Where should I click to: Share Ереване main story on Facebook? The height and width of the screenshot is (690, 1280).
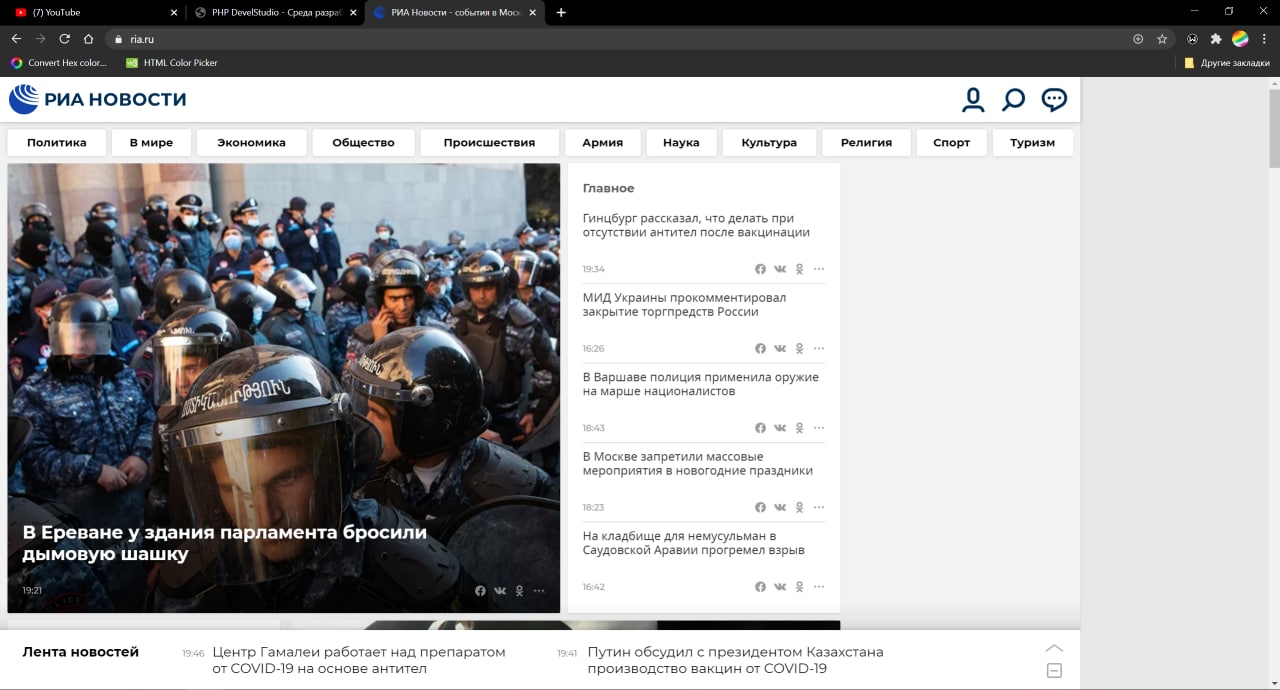tap(480, 591)
